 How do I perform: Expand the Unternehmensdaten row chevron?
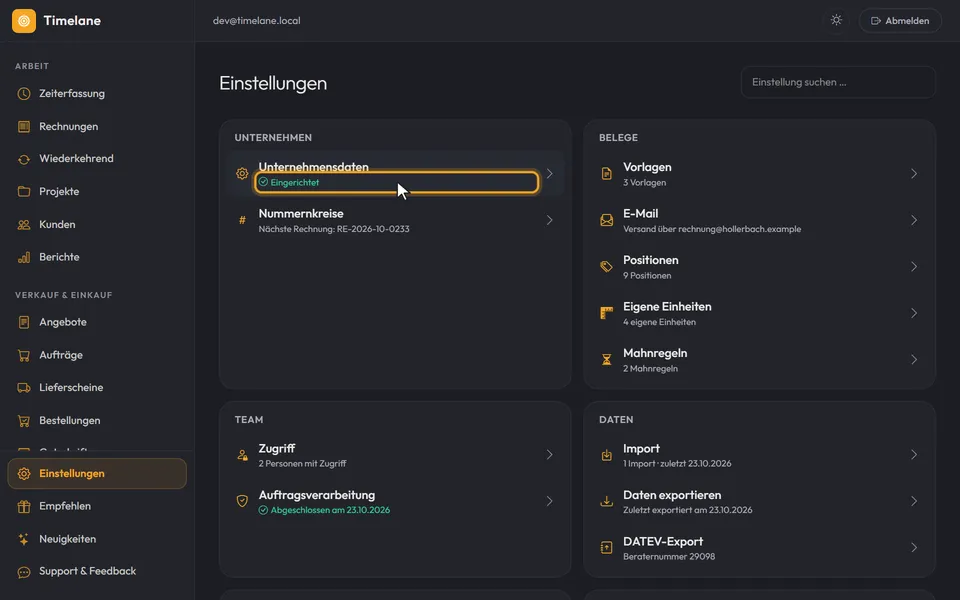(550, 174)
